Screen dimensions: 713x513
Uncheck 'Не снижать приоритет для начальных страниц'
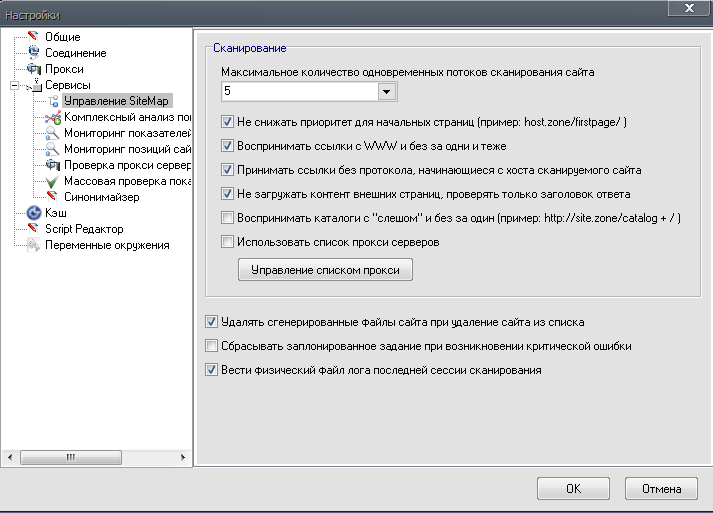pos(227,123)
